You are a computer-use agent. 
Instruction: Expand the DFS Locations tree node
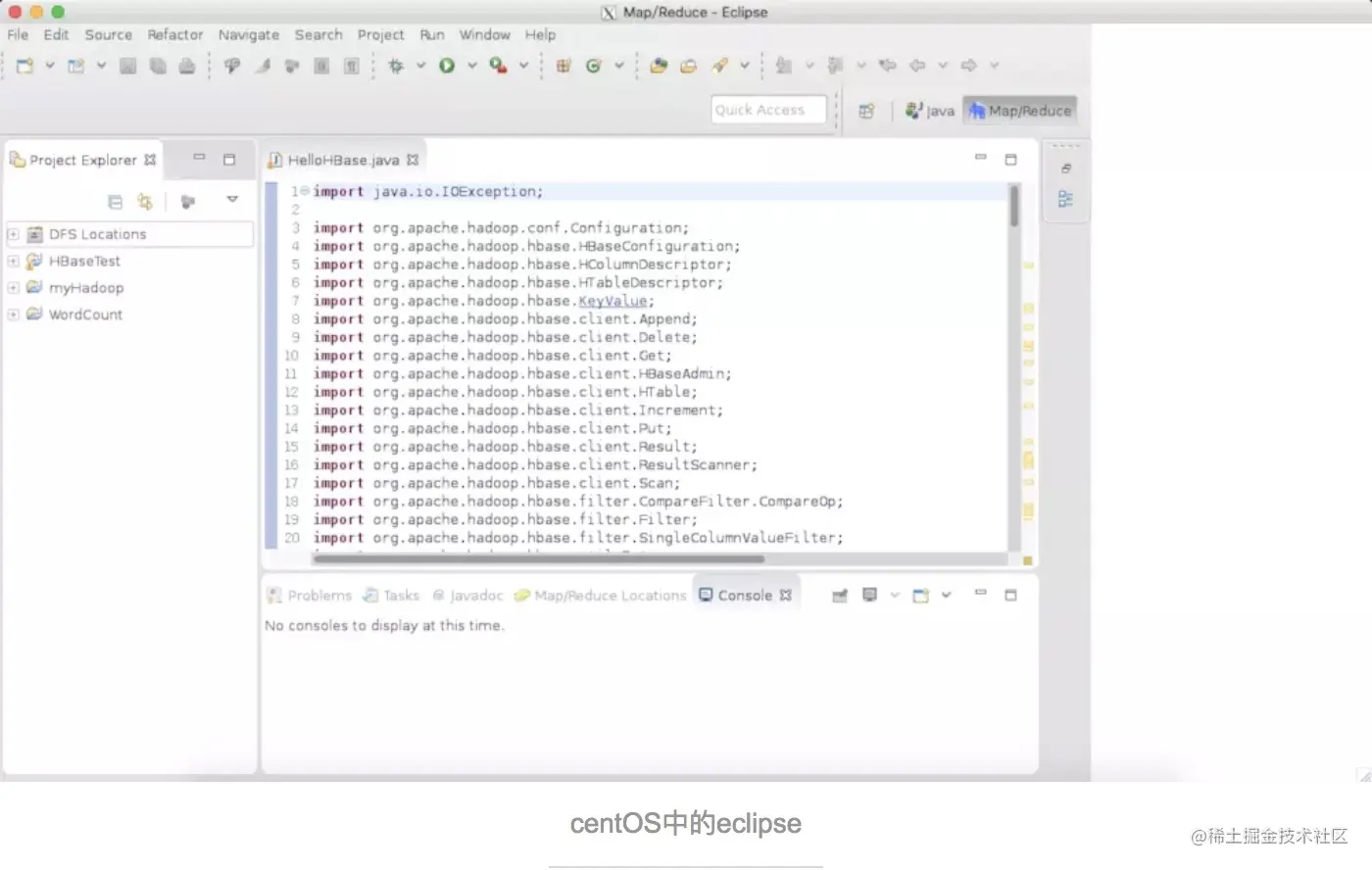pos(13,234)
